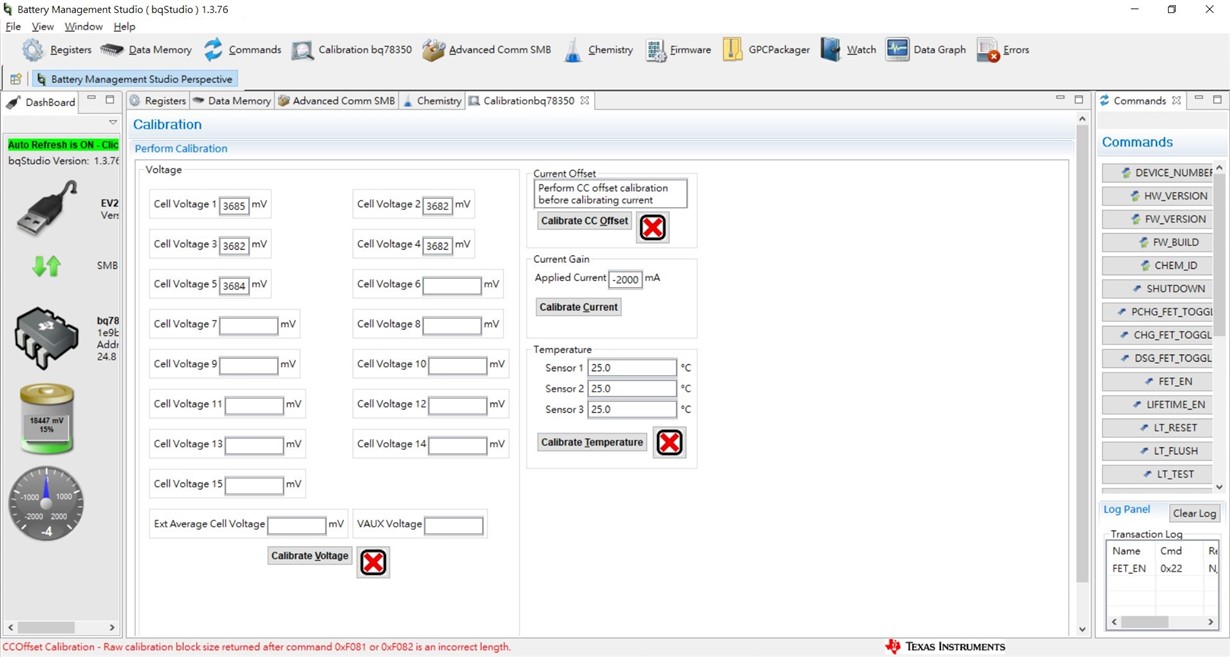Focus the Ext Average Cell Voltage field
The image size is (1230, 657).
297,525
